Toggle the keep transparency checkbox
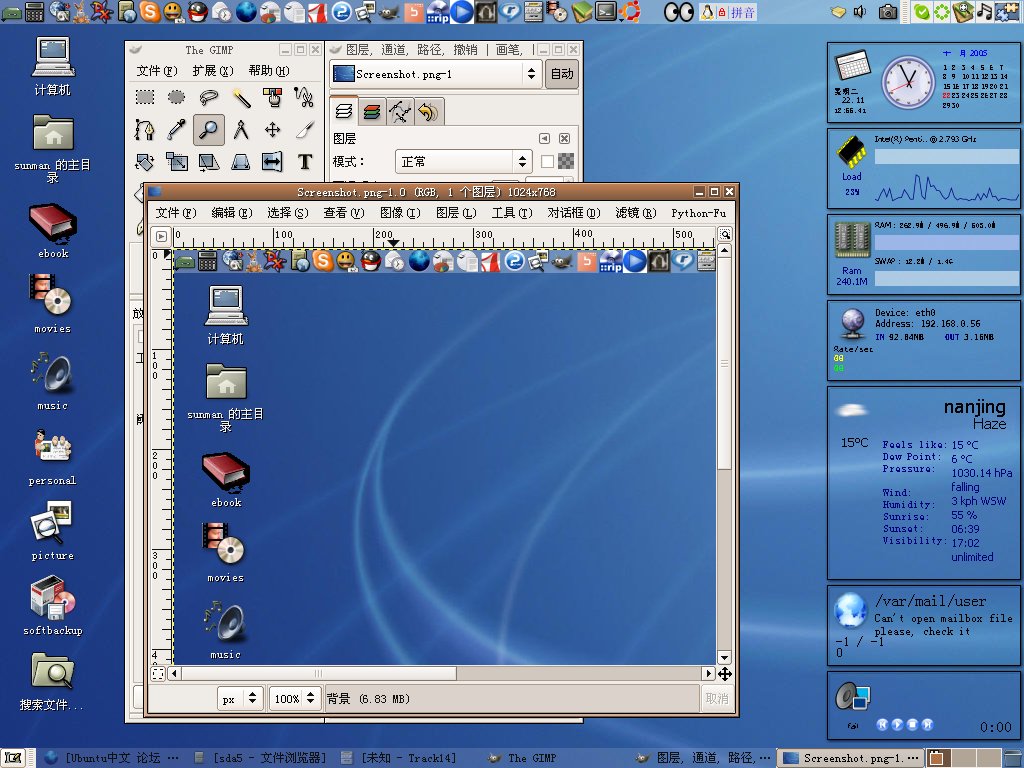 (x=547, y=161)
